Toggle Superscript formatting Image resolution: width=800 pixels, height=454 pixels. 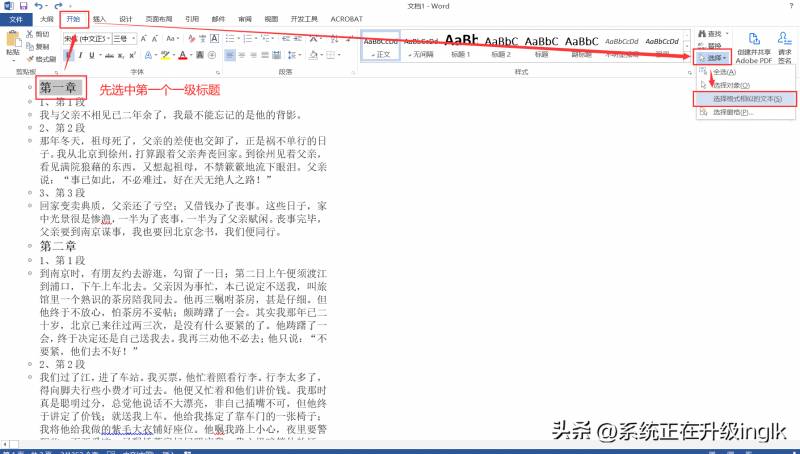click(x=133, y=55)
